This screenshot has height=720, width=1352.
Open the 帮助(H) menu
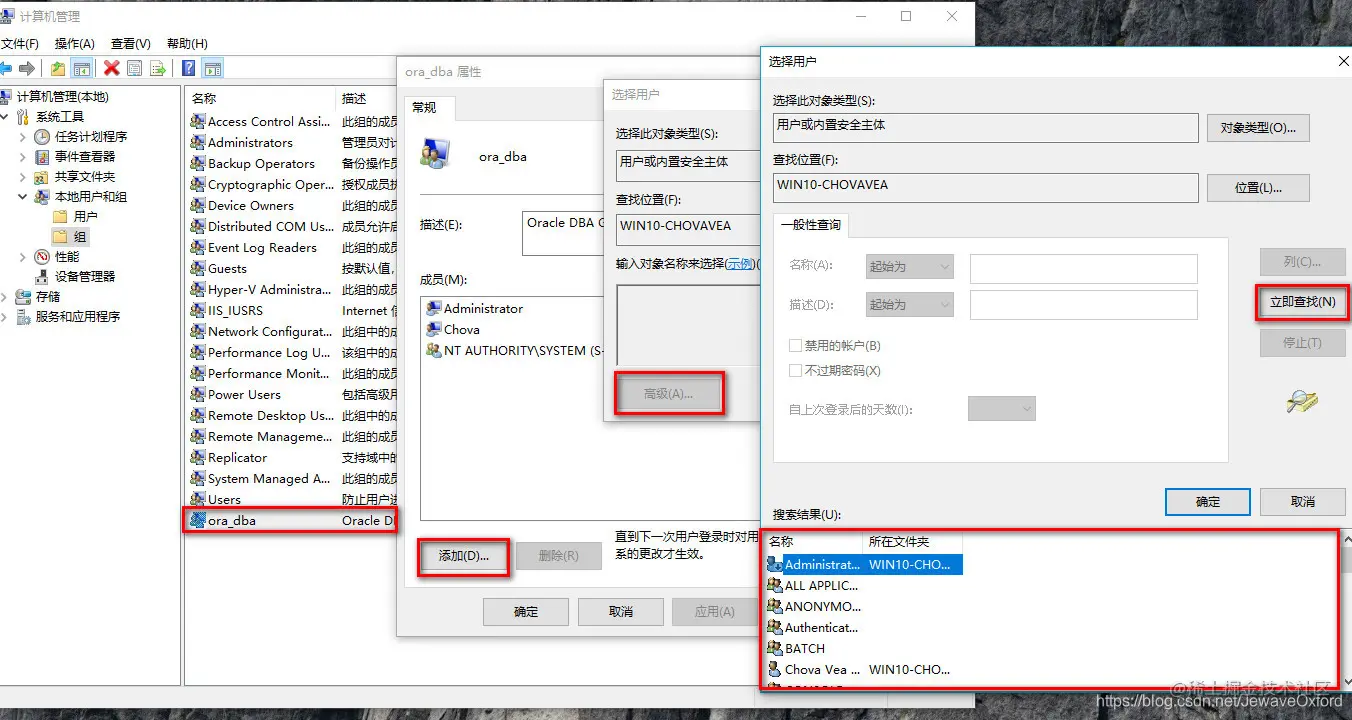187,44
